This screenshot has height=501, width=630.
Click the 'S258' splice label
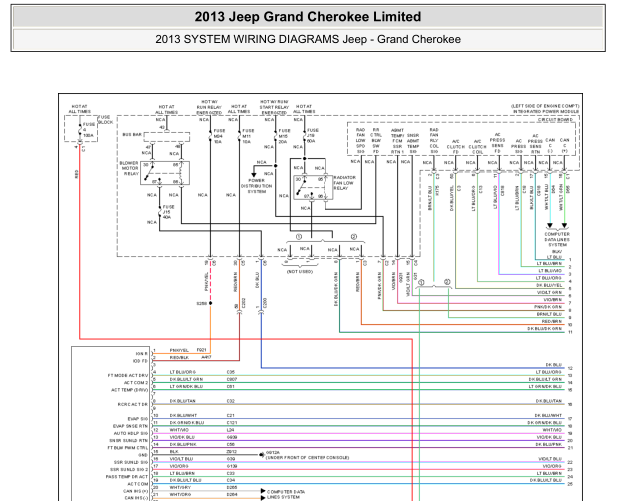[201, 303]
